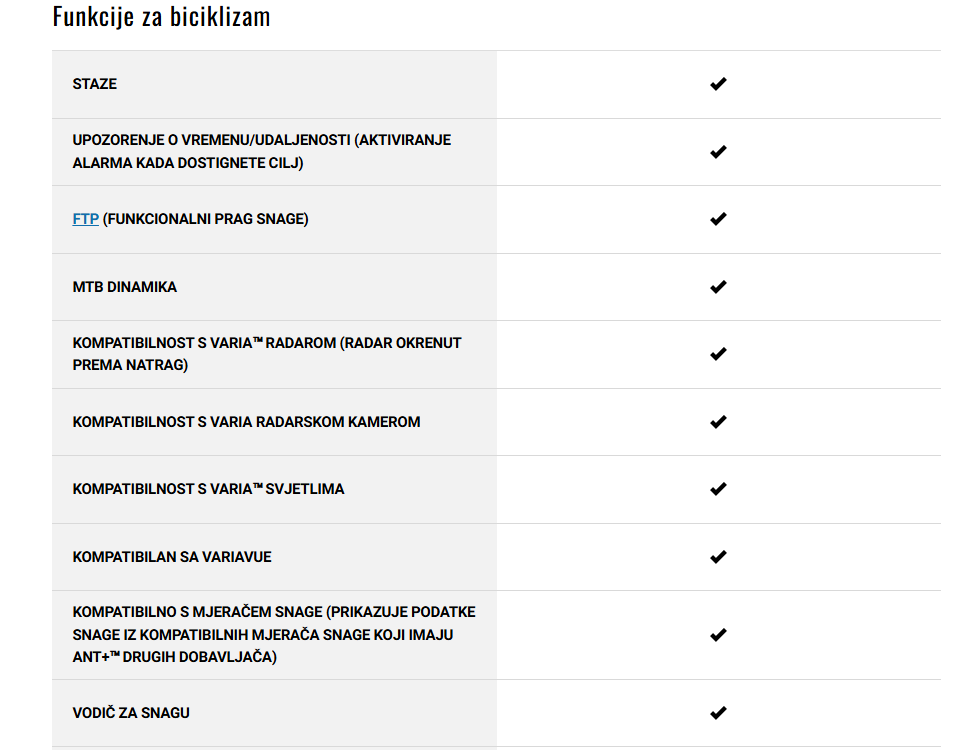Click Kompatibilnost s Varia svjetlima text
This screenshot has width=960, height=750.
pyautogui.click(x=208, y=489)
